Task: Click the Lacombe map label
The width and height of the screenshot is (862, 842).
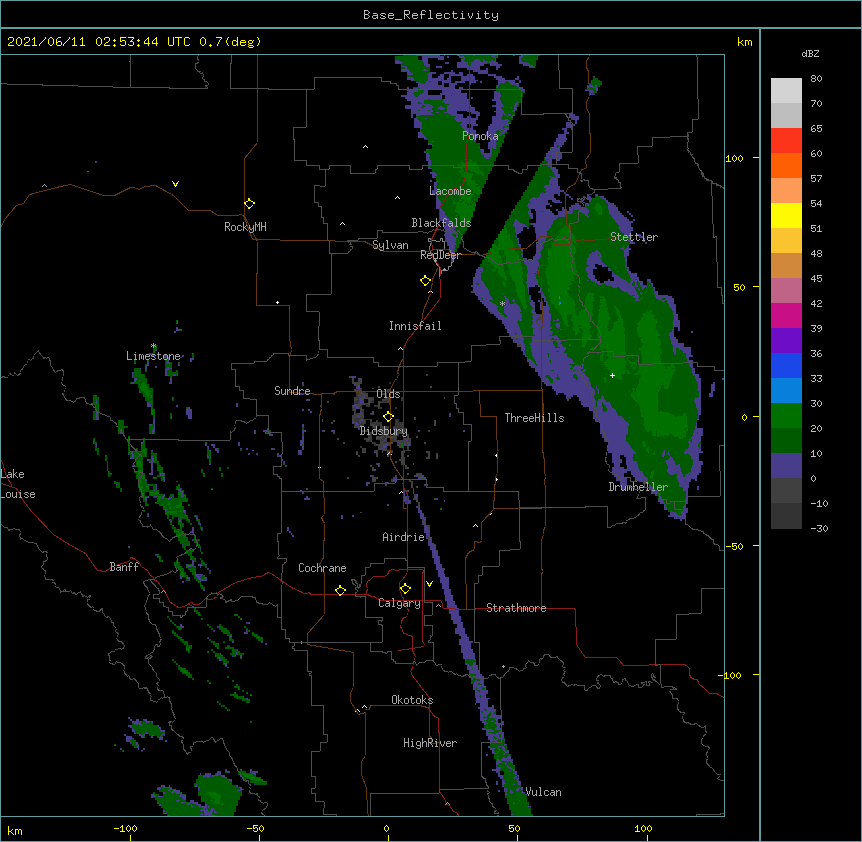Action: coord(450,191)
